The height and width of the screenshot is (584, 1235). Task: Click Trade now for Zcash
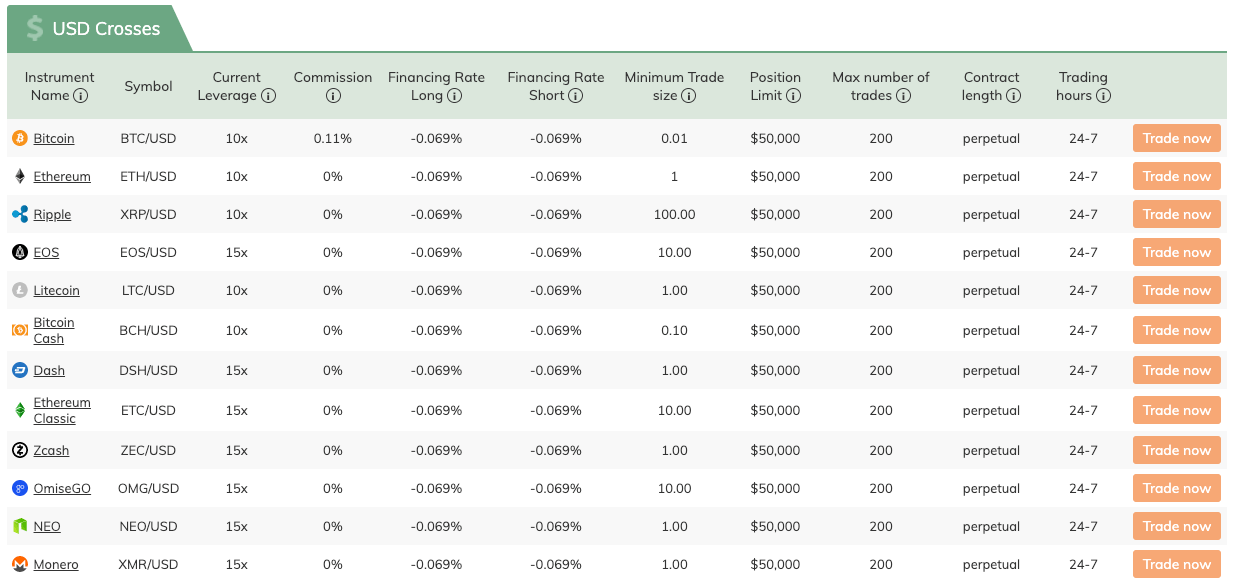click(1177, 450)
